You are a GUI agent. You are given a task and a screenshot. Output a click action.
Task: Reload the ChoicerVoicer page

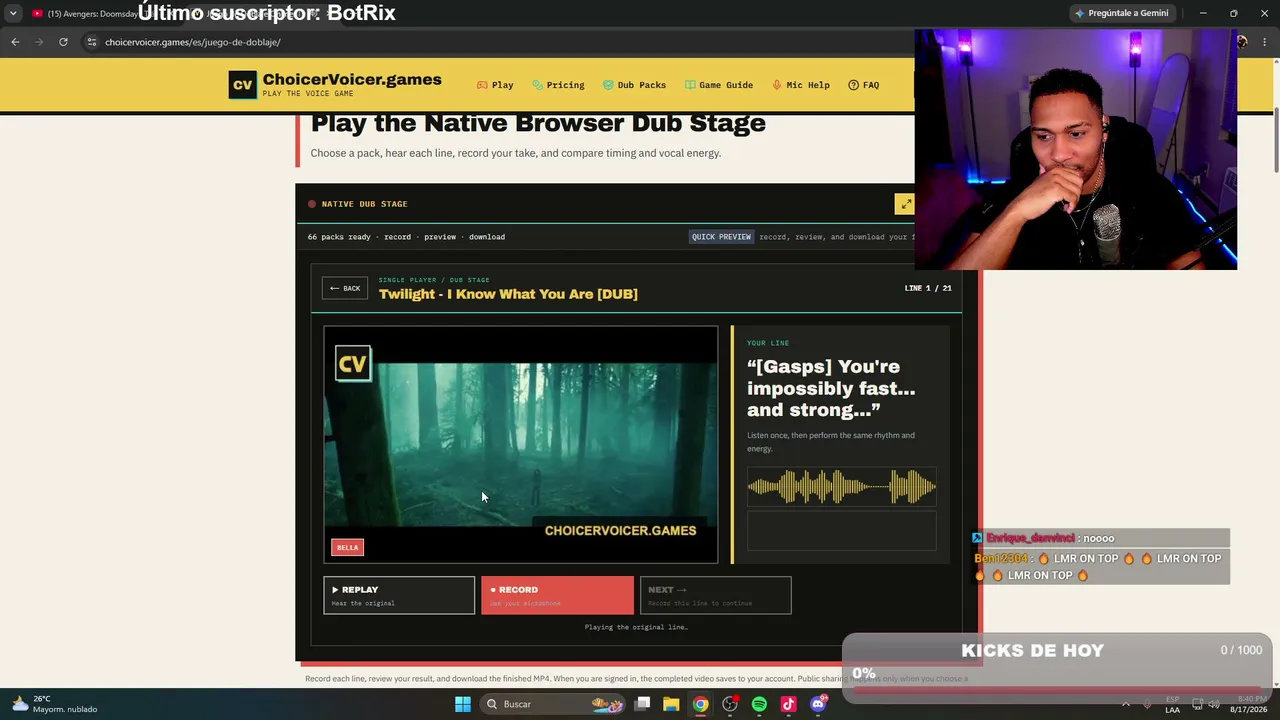click(63, 42)
